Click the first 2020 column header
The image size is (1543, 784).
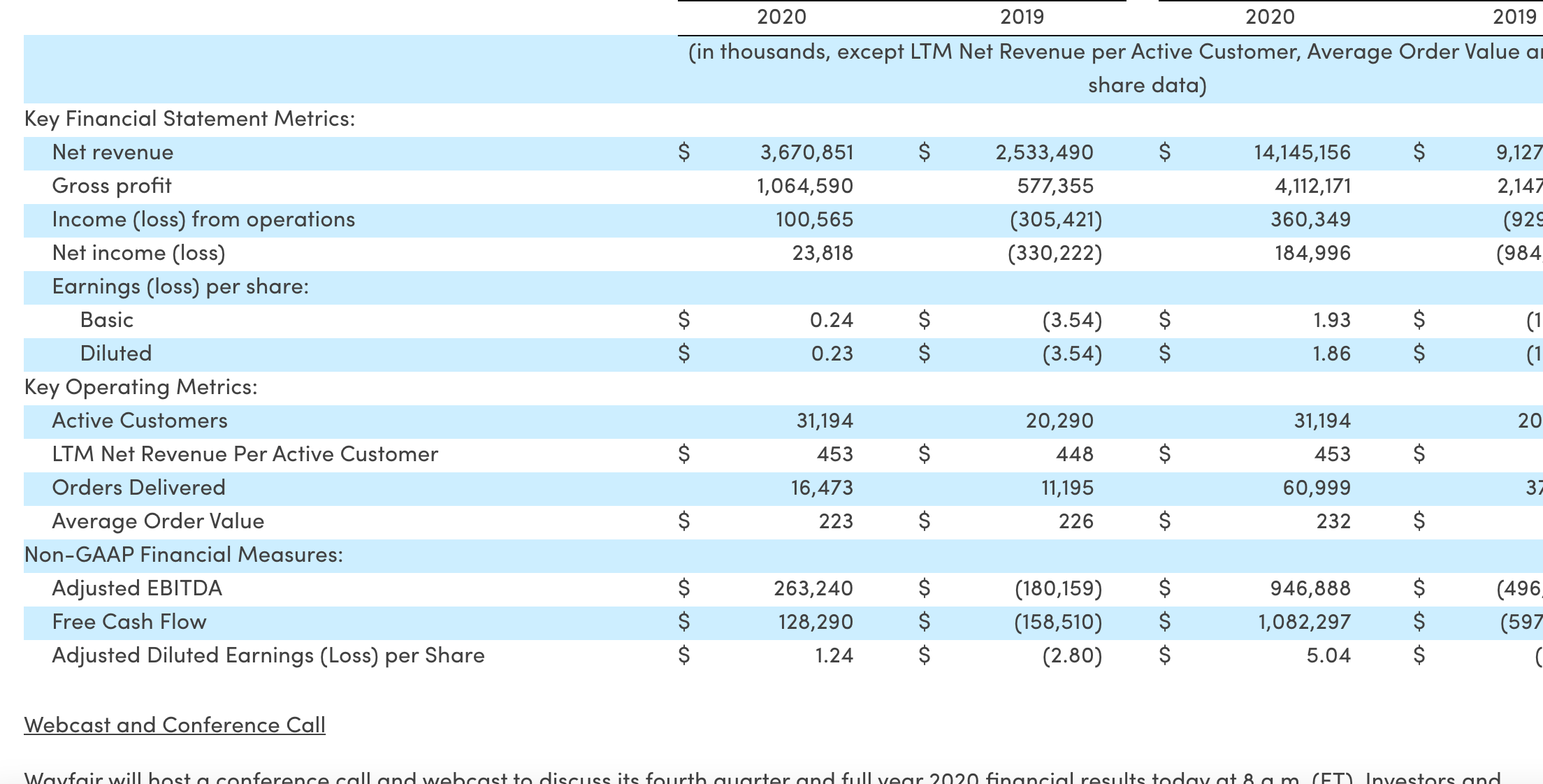781,17
